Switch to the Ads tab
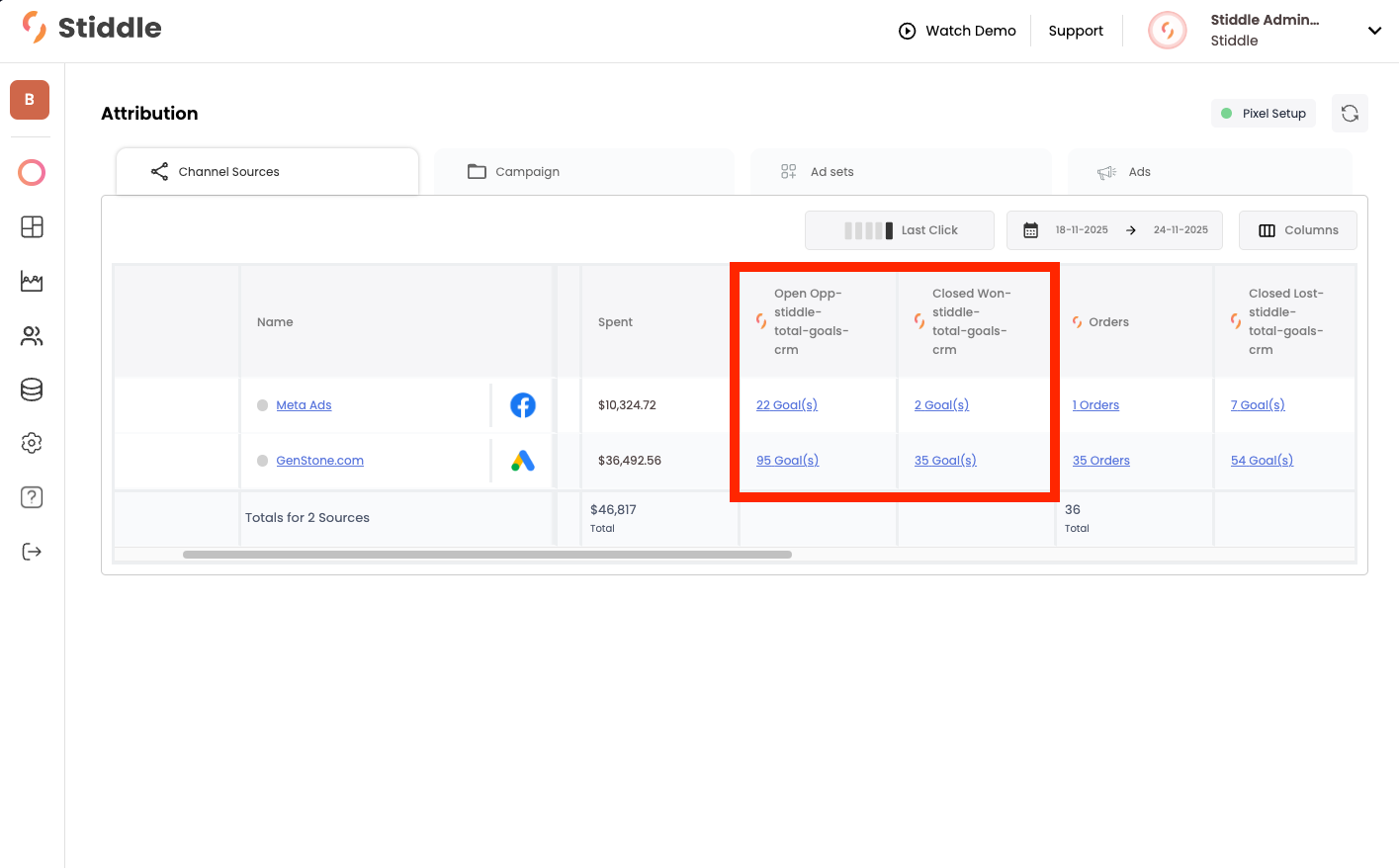 pos(1209,172)
